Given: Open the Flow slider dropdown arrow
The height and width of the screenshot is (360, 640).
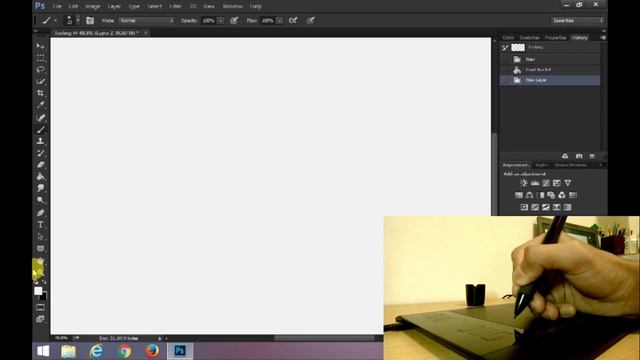Looking at the screenshot, I should (280, 20).
